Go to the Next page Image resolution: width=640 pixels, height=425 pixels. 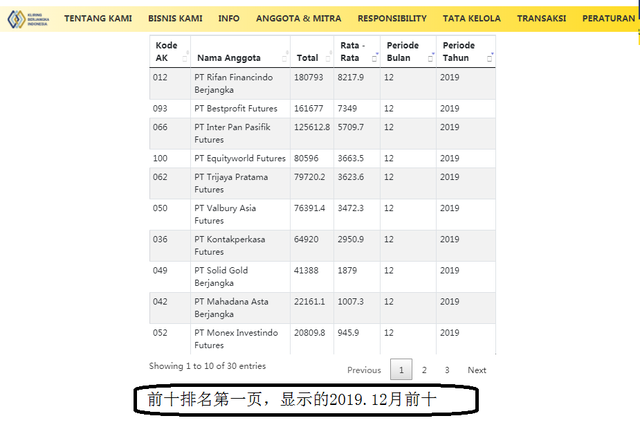coord(477,370)
